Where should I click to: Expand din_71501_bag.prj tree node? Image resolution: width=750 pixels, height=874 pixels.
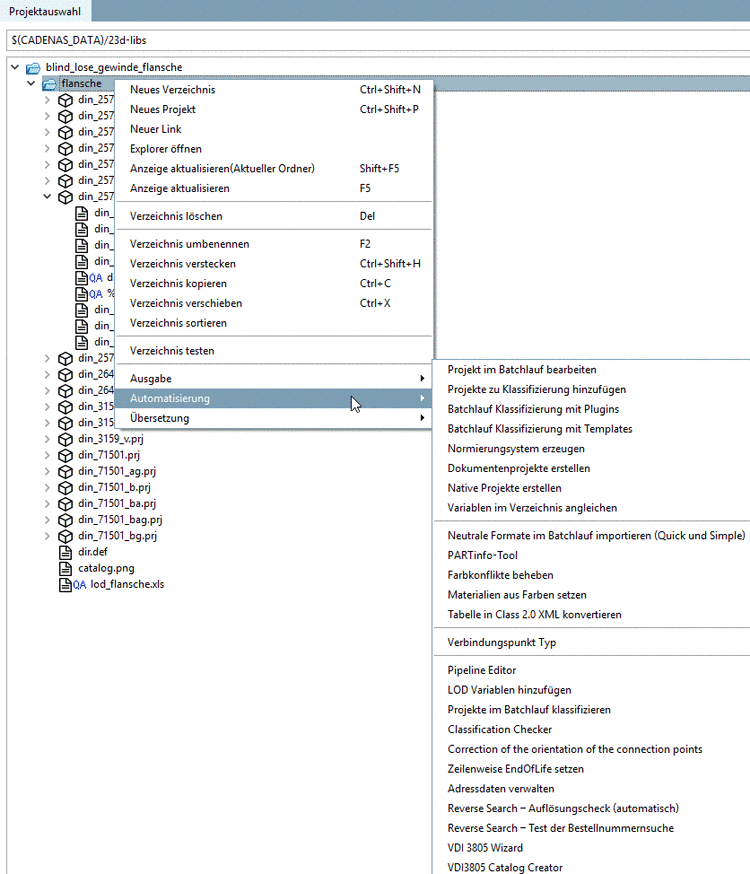(47, 520)
